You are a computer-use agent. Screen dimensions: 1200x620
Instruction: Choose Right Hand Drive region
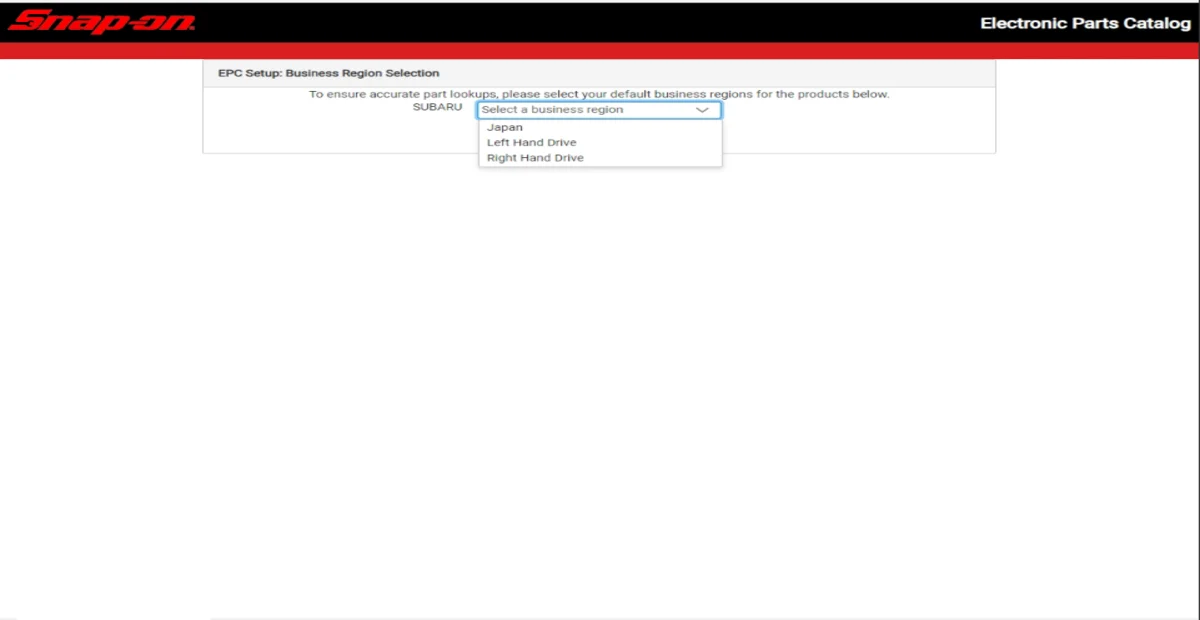pyautogui.click(x=600, y=158)
